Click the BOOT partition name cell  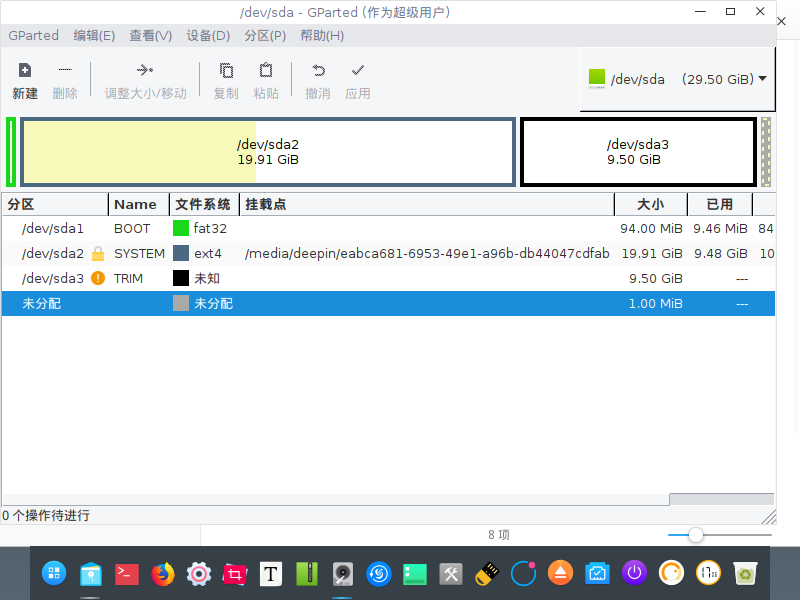click(x=132, y=229)
